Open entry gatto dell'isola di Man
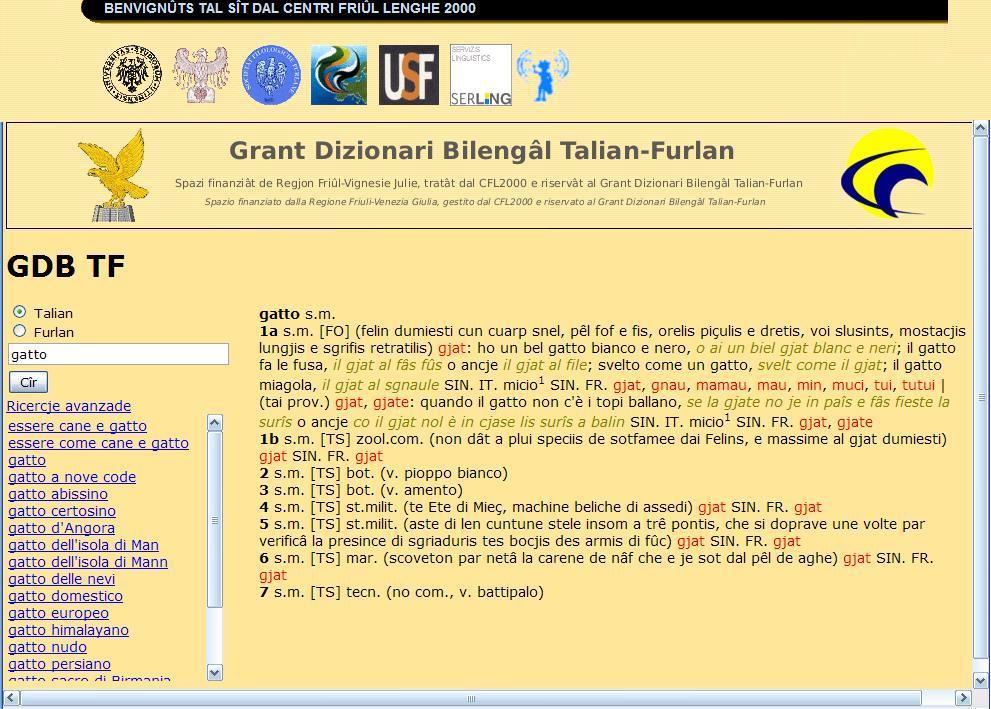991x709 pixels. (83, 545)
